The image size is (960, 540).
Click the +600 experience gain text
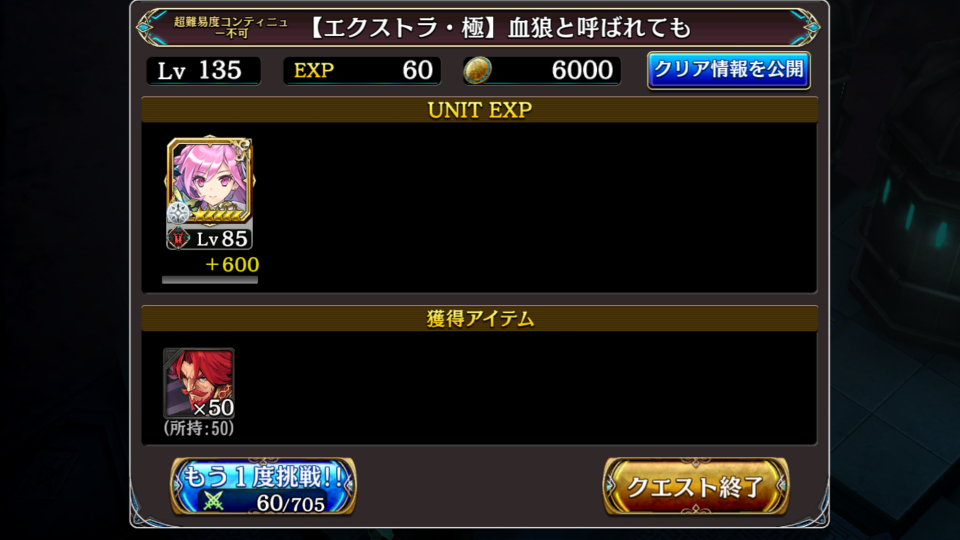(x=231, y=264)
